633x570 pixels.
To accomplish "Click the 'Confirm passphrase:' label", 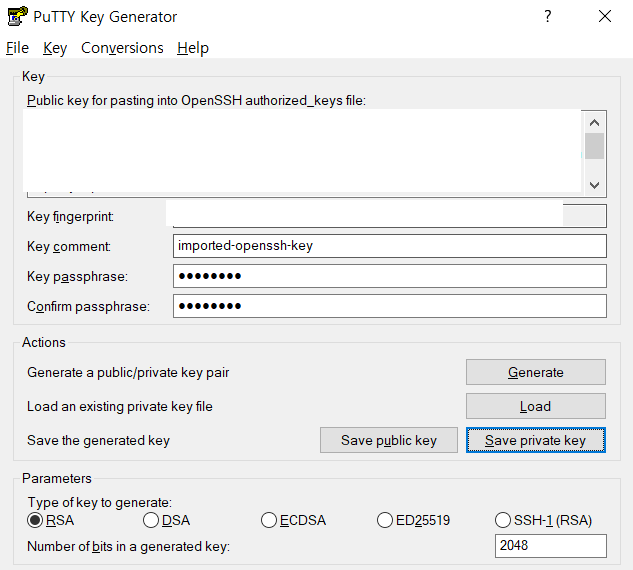I will 88,306.
